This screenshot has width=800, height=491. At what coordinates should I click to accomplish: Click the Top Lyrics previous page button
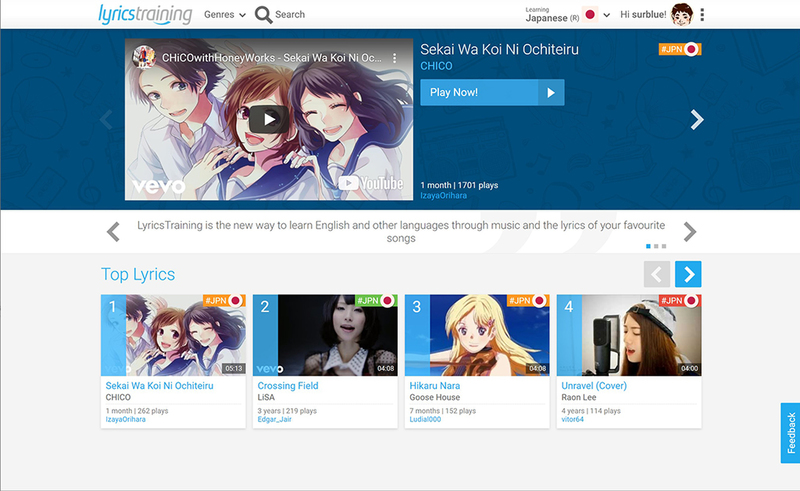coord(657,274)
